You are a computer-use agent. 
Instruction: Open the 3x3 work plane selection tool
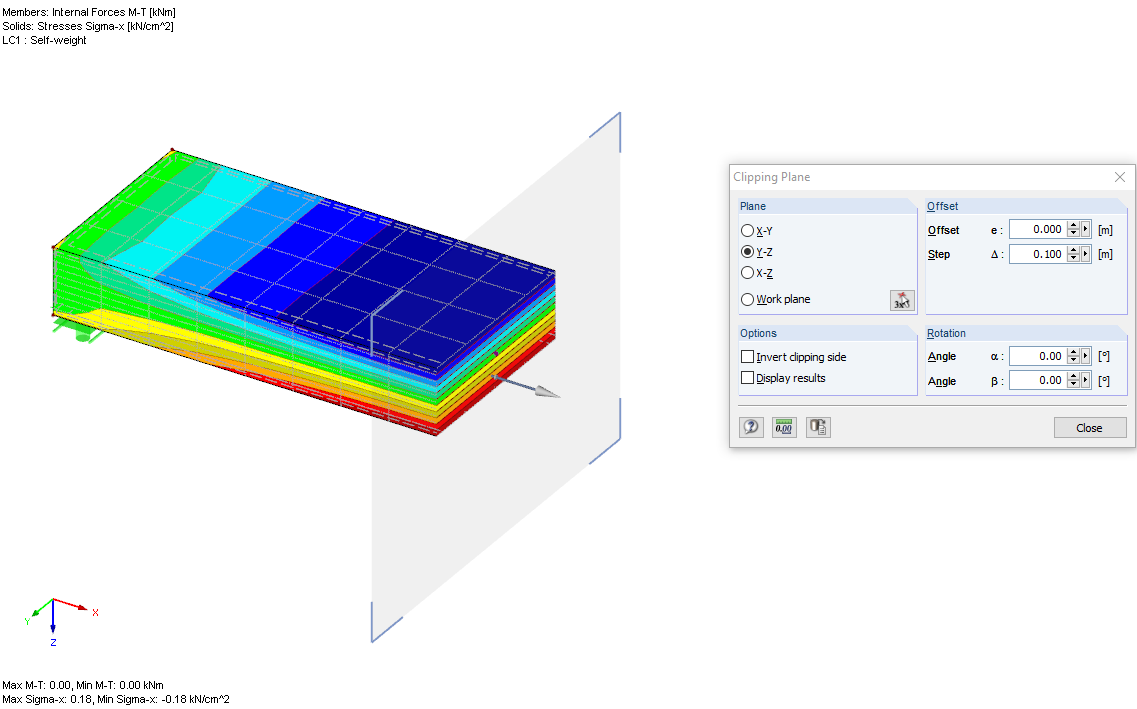coord(901,300)
